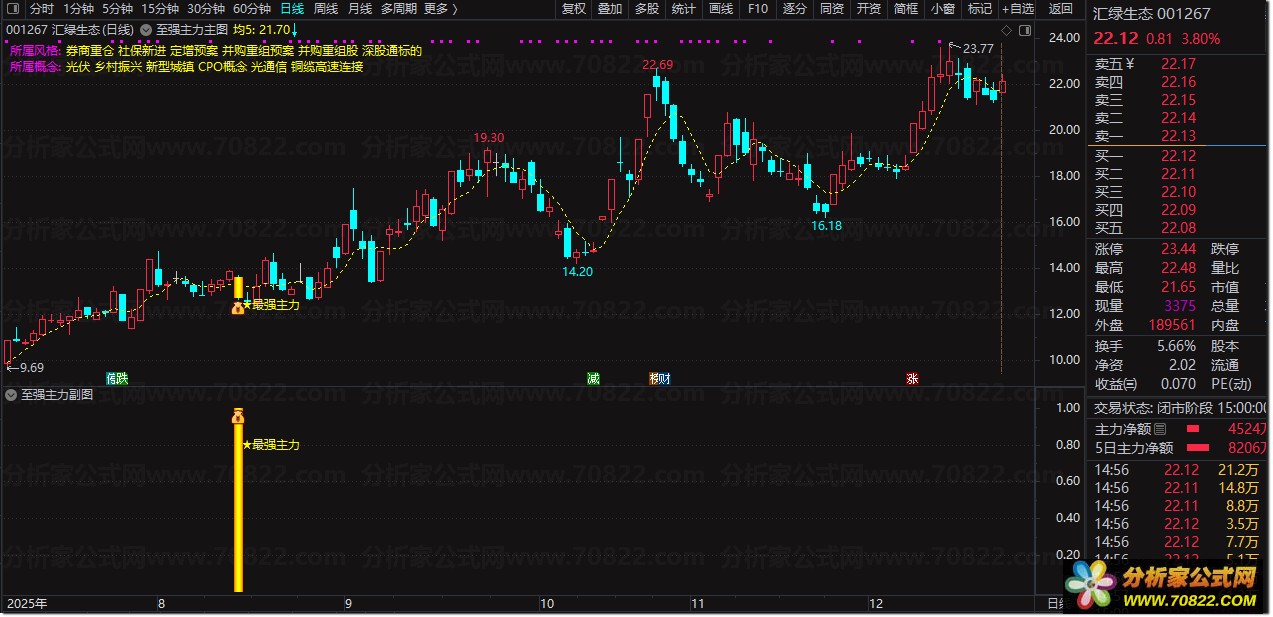Viewport: 1273px width, 617px height.
Task: Expand the 至强主力副图 indicator dropdown
Action: [x=11, y=395]
